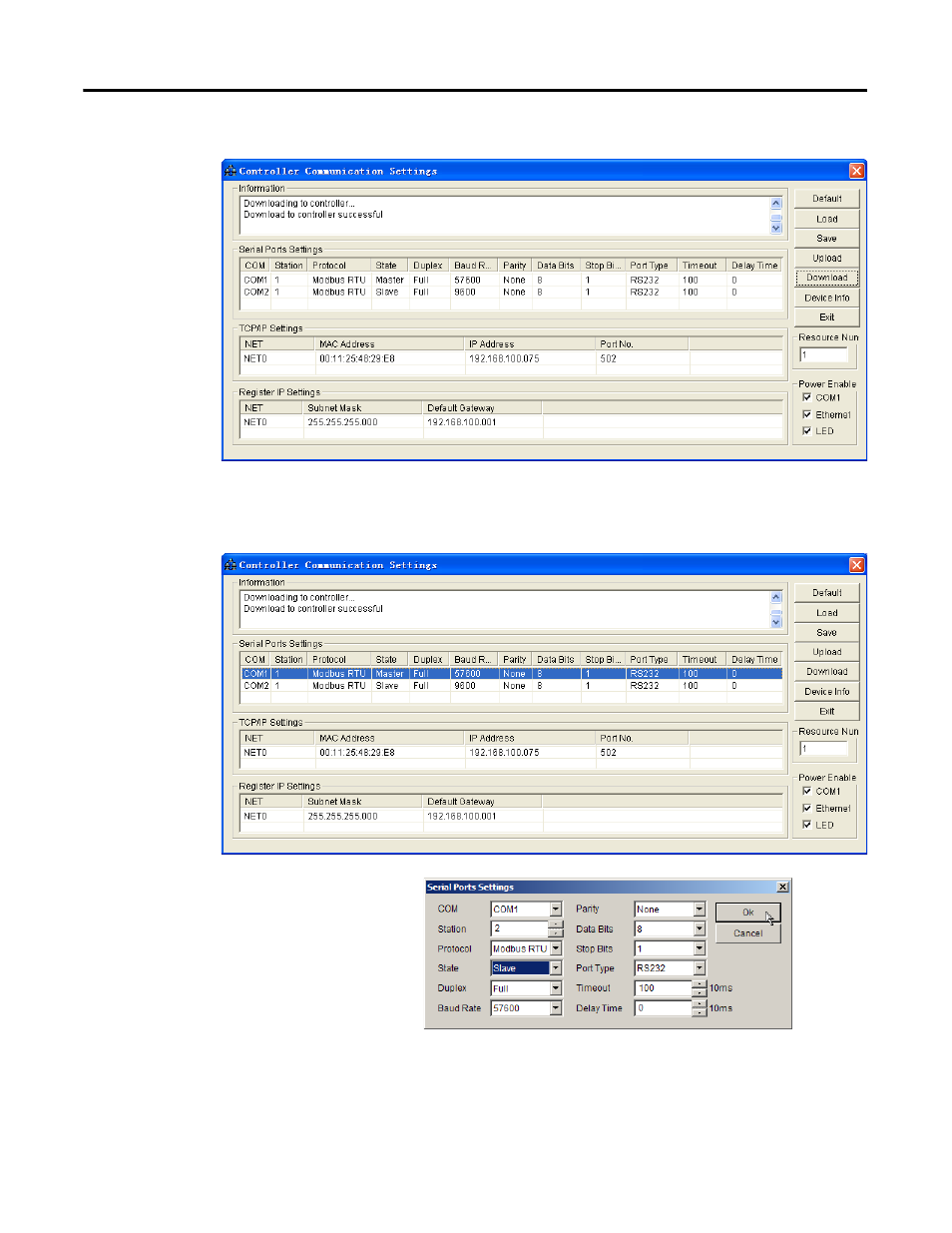Close the Serial Ports Settings dialog
The height and width of the screenshot is (1233, 952).
(782, 887)
